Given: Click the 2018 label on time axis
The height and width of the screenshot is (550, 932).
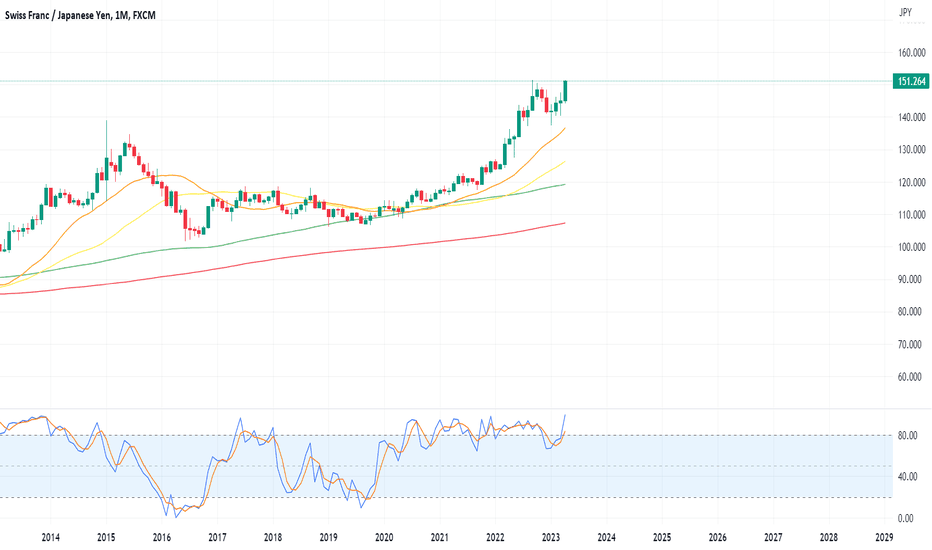Looking at the screenshot, I should click(x=273, y=538).
